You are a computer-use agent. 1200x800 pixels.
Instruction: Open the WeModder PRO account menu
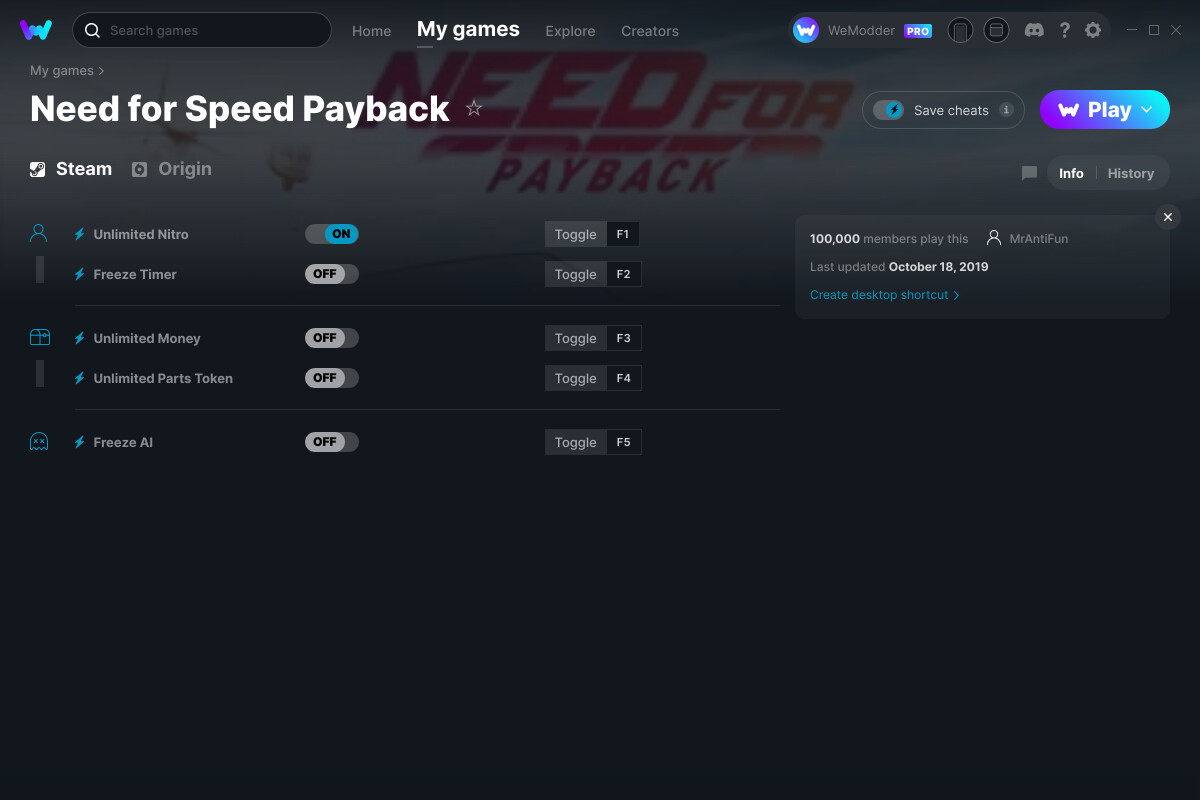click(863, 31)
